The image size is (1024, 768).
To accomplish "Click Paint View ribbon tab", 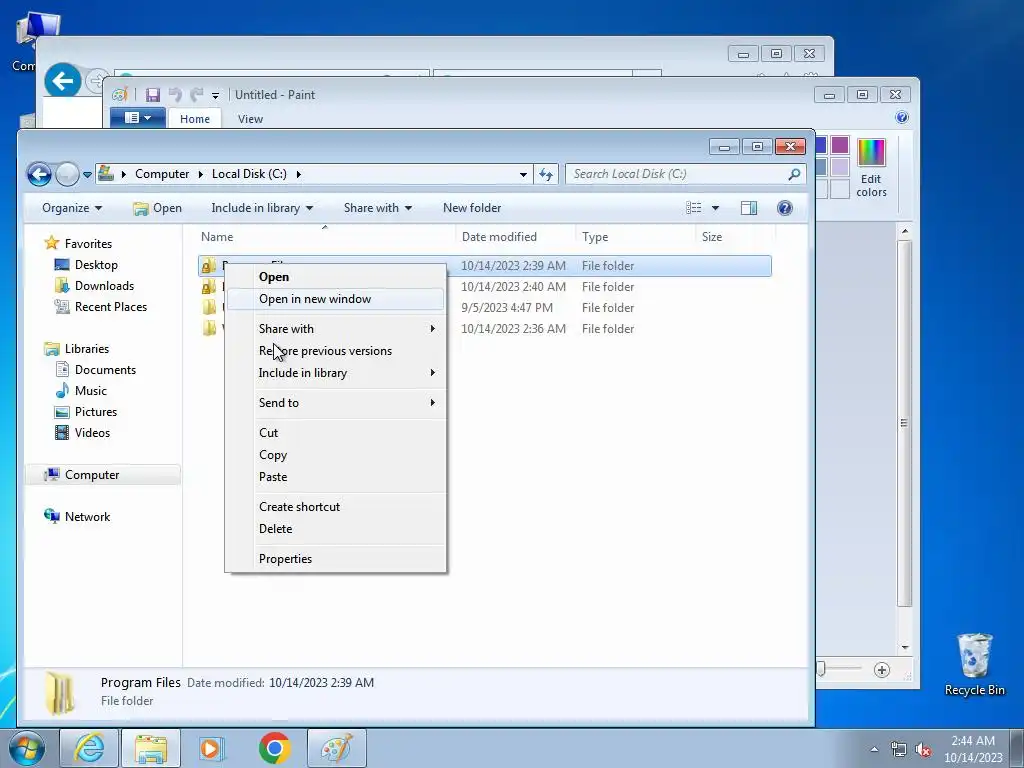I will (x=250, y=119).
